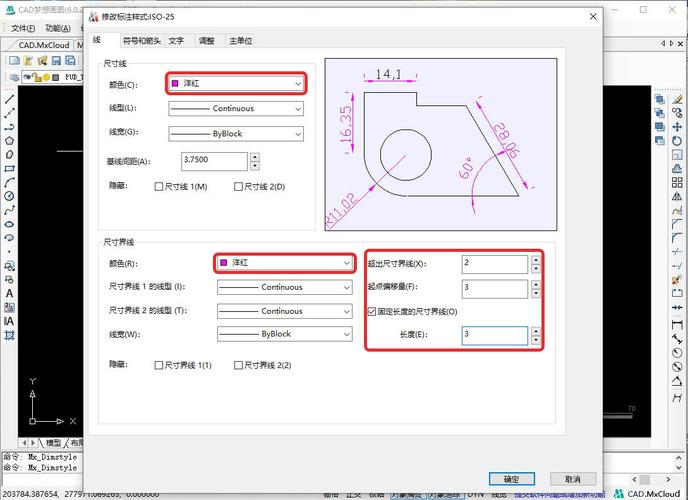The width and height of the screenshot is (688, 500).
Task: Click the 取消 button
Action: point(573,479)
